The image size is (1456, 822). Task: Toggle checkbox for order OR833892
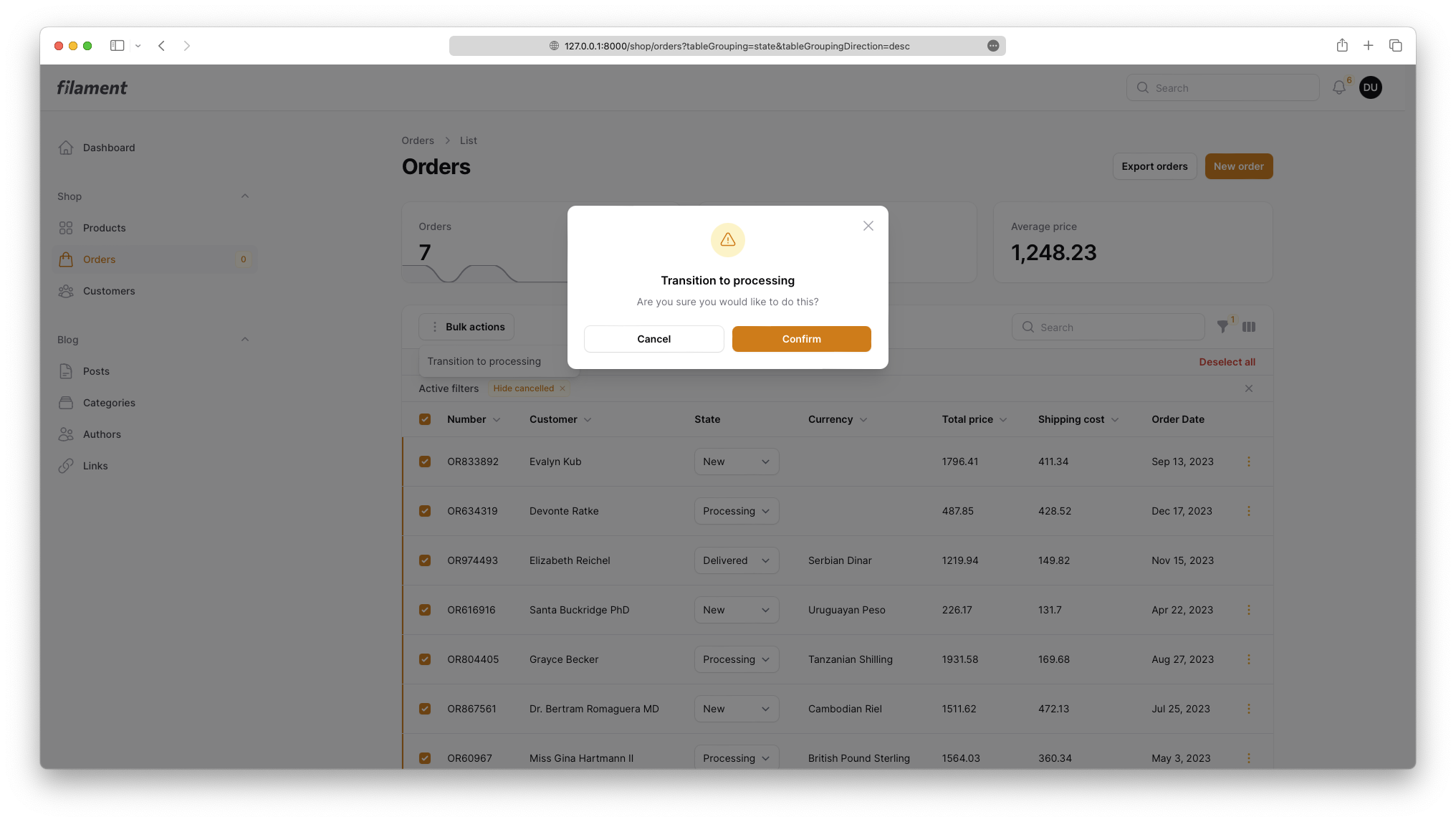point(425,461)
